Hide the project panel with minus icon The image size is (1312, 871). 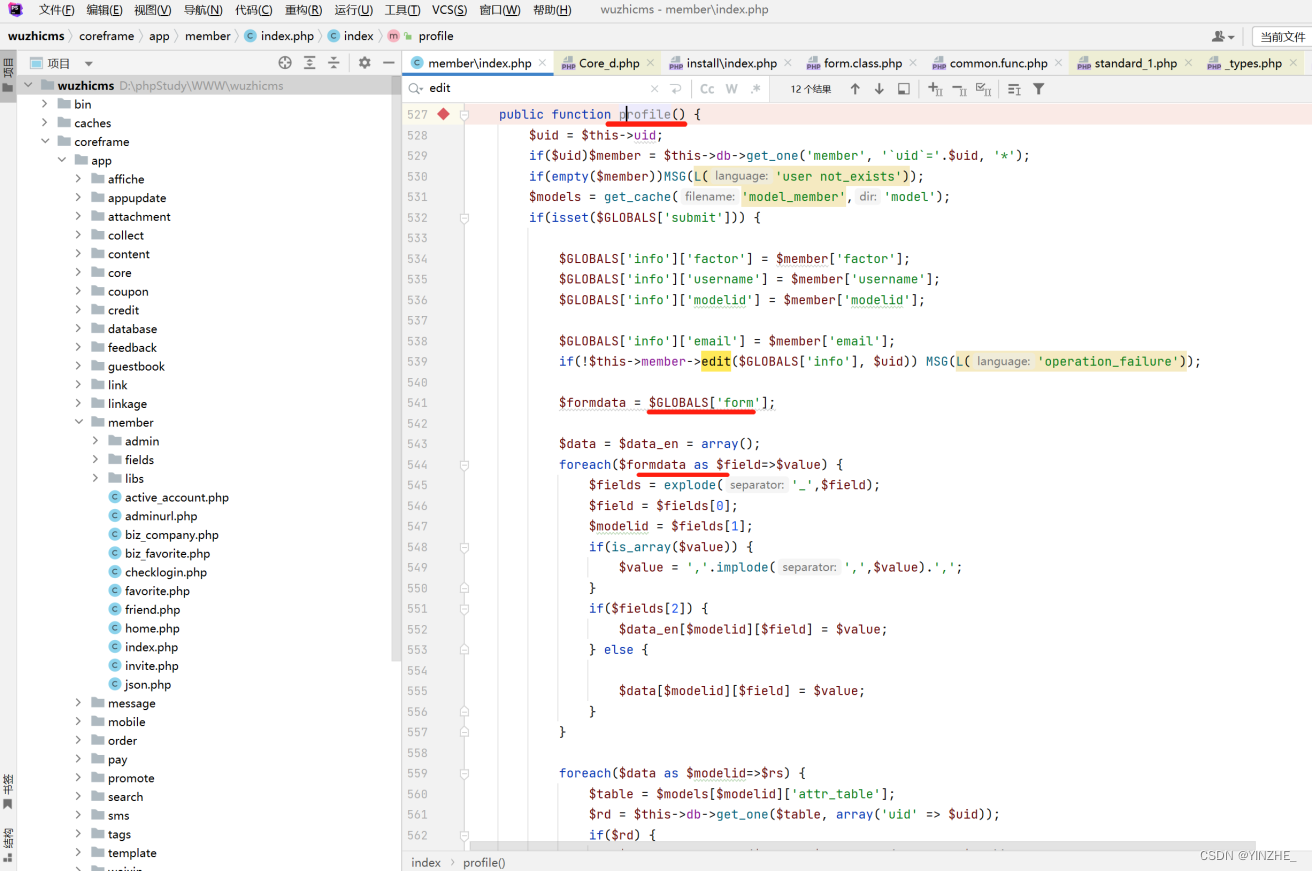[x=389, y=62]
